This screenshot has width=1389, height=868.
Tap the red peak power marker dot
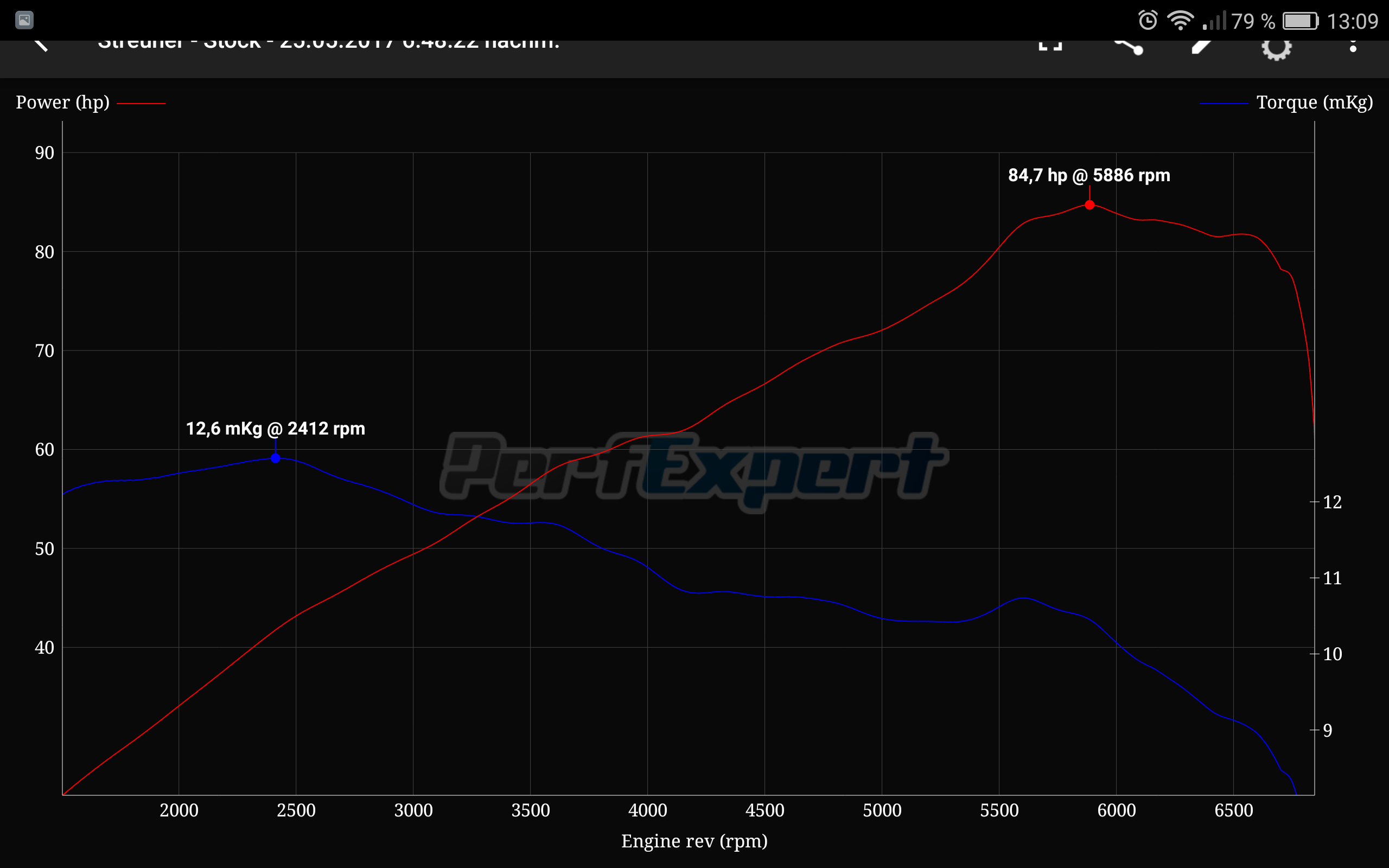[1089, 205]
